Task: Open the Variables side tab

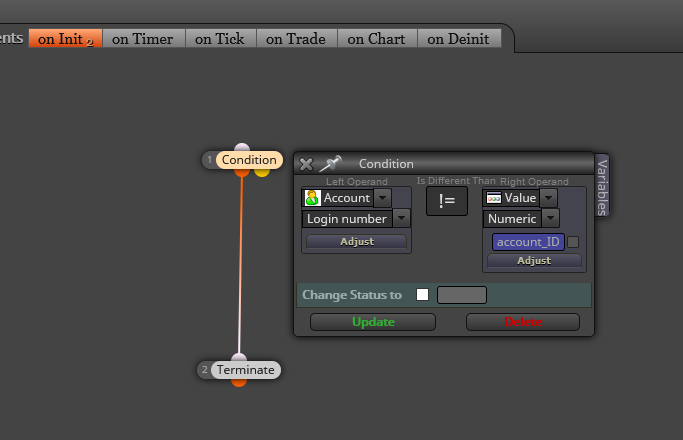Action: tap(602, 185)
